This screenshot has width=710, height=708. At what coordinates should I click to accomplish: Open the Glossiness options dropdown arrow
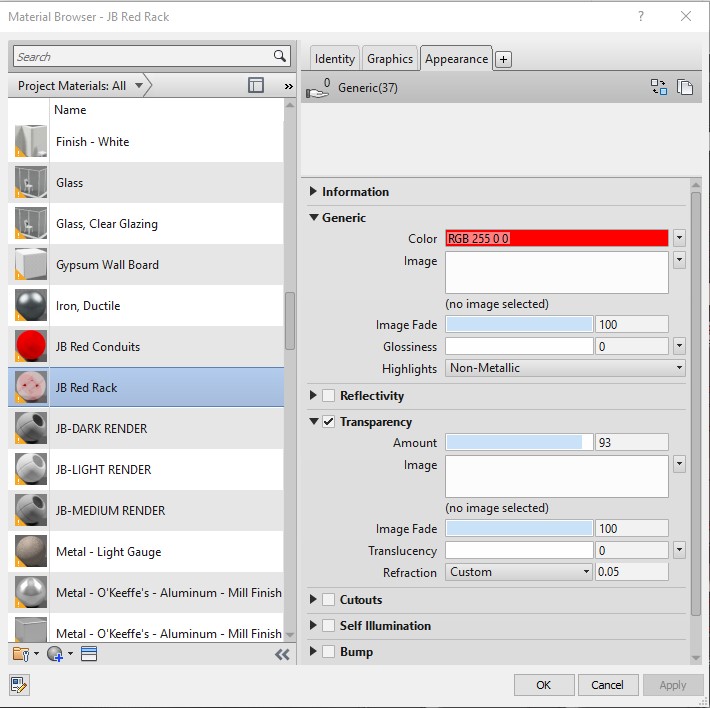pyautogui.click(x=679, y=346)
